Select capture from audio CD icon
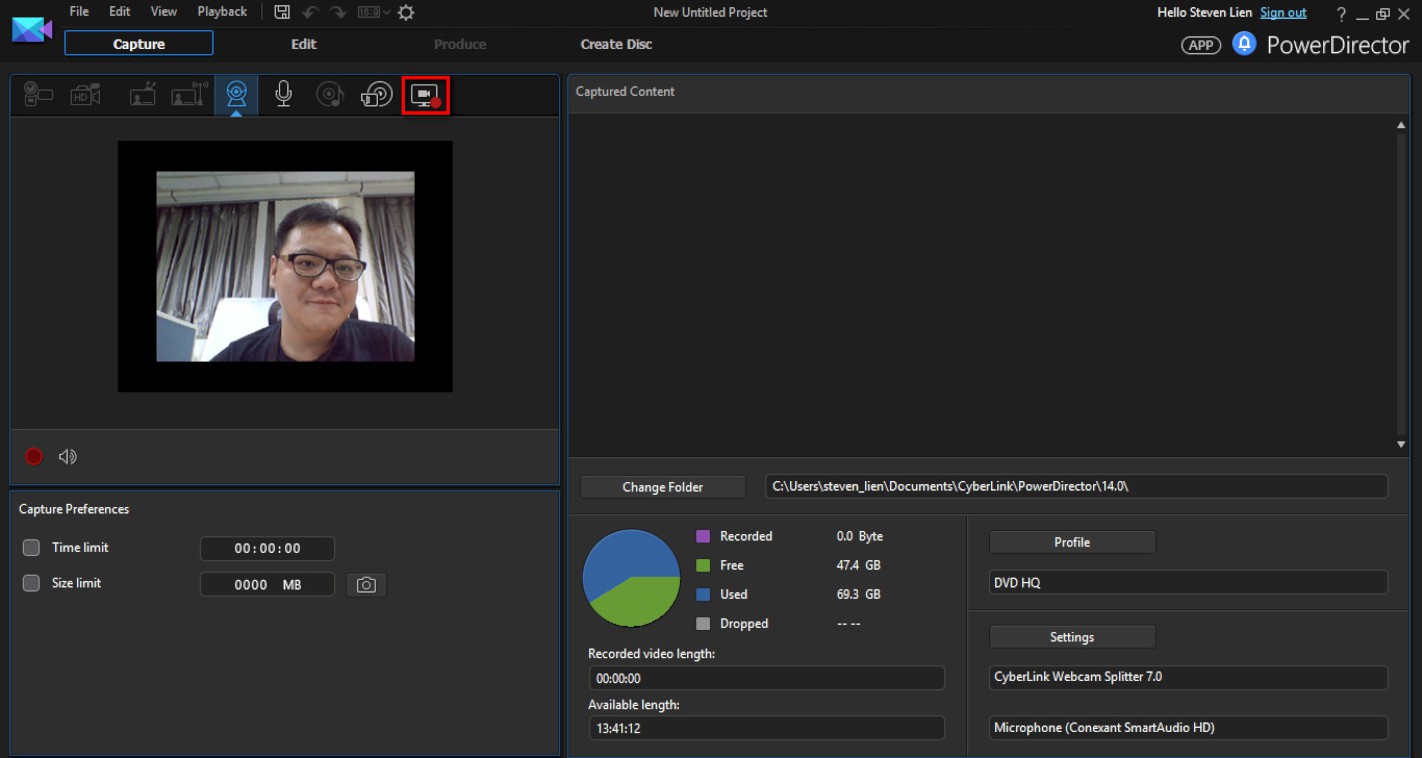This screenshot has height=758, width=1422. [330, 95]
